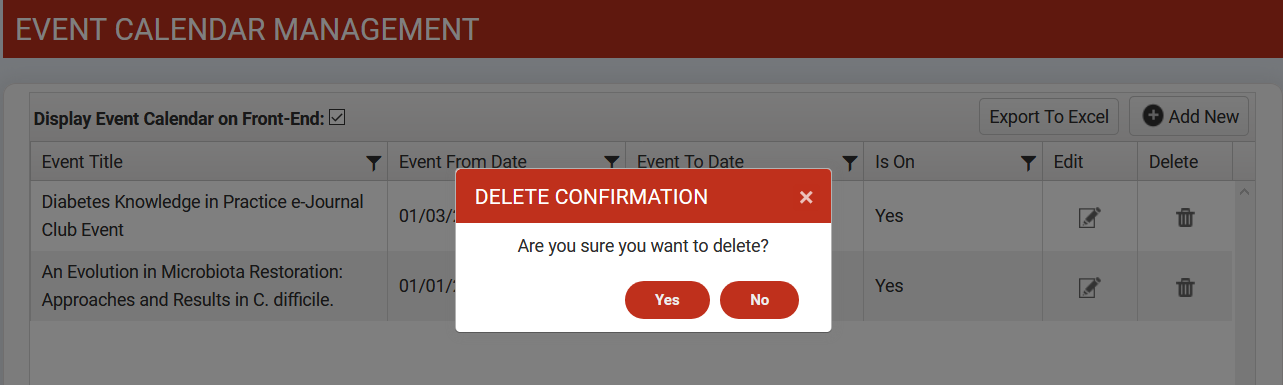Image resolution: width=1283 pixels, height=385 pixels.
Task: Toggle Display Event Calendar on Front-End checkbox
Action: [337, 117]
